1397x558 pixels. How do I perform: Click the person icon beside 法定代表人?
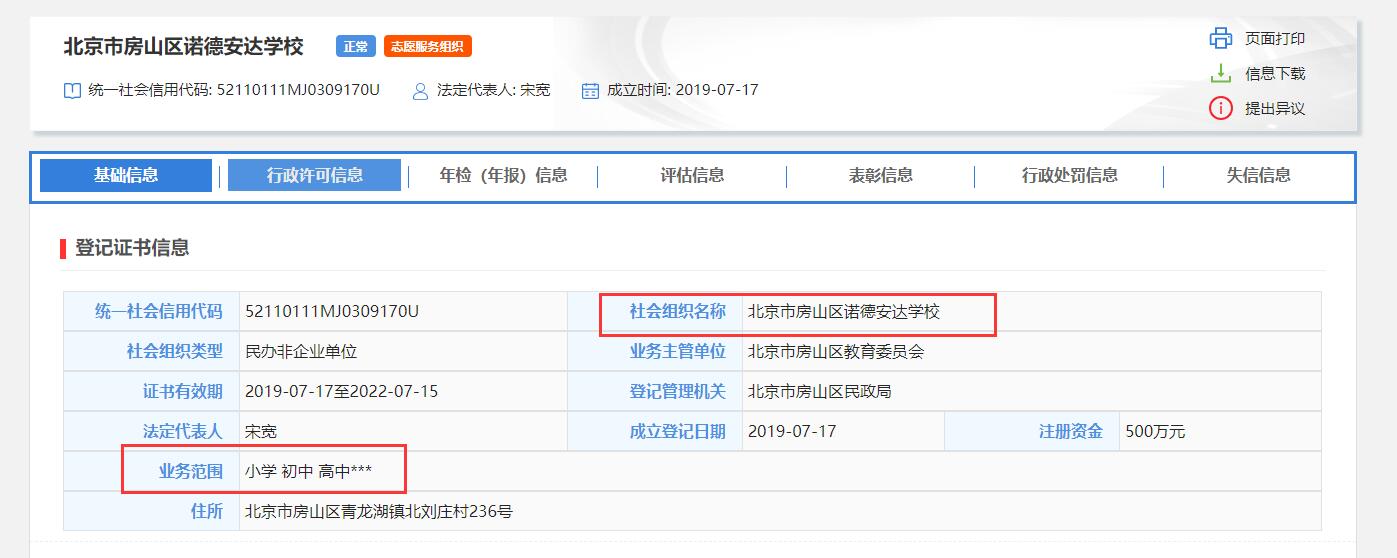pyautogui.click(x=420, y=91)
